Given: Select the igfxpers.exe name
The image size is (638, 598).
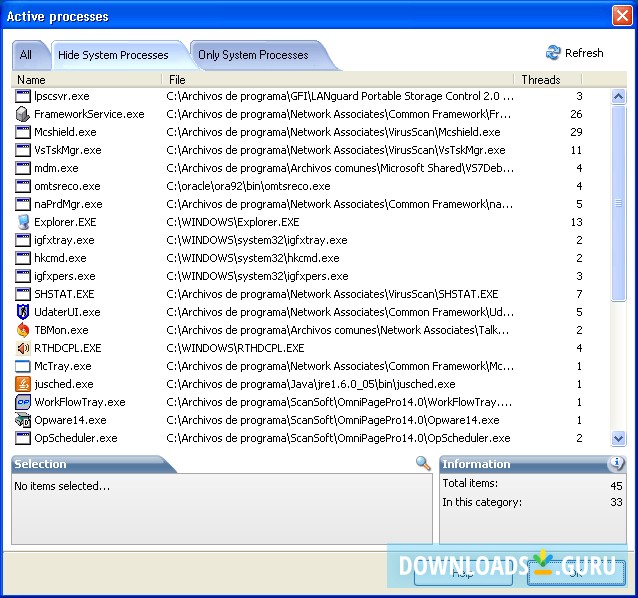Looking at the screenshot, I should tap(65, 276).
